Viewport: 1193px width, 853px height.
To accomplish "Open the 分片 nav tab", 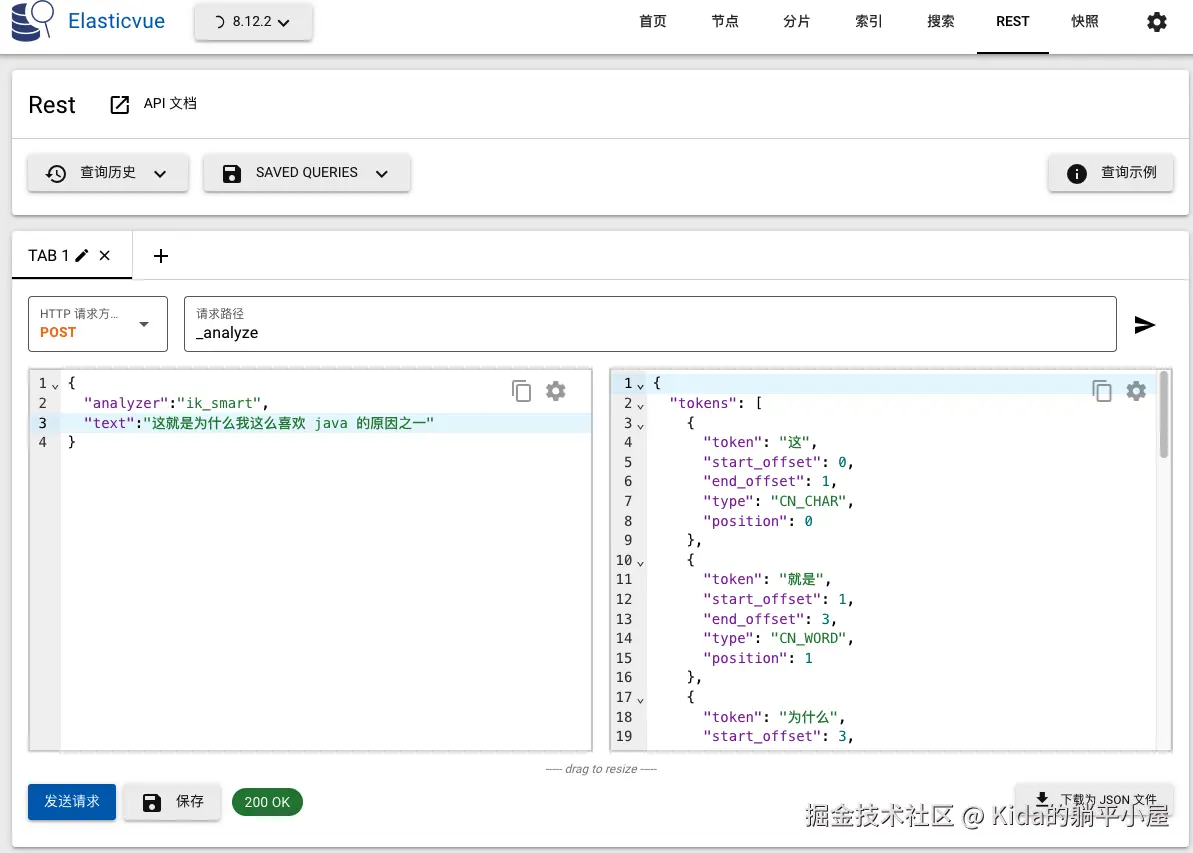I will tap(797, 22).
